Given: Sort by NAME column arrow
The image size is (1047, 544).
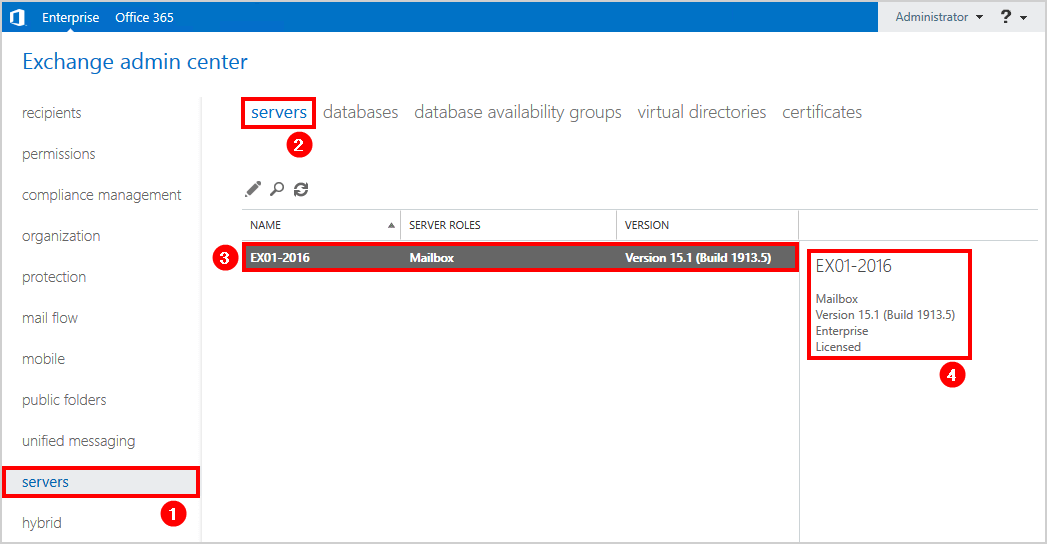Looking at the screenshot, I should point(391,226).
